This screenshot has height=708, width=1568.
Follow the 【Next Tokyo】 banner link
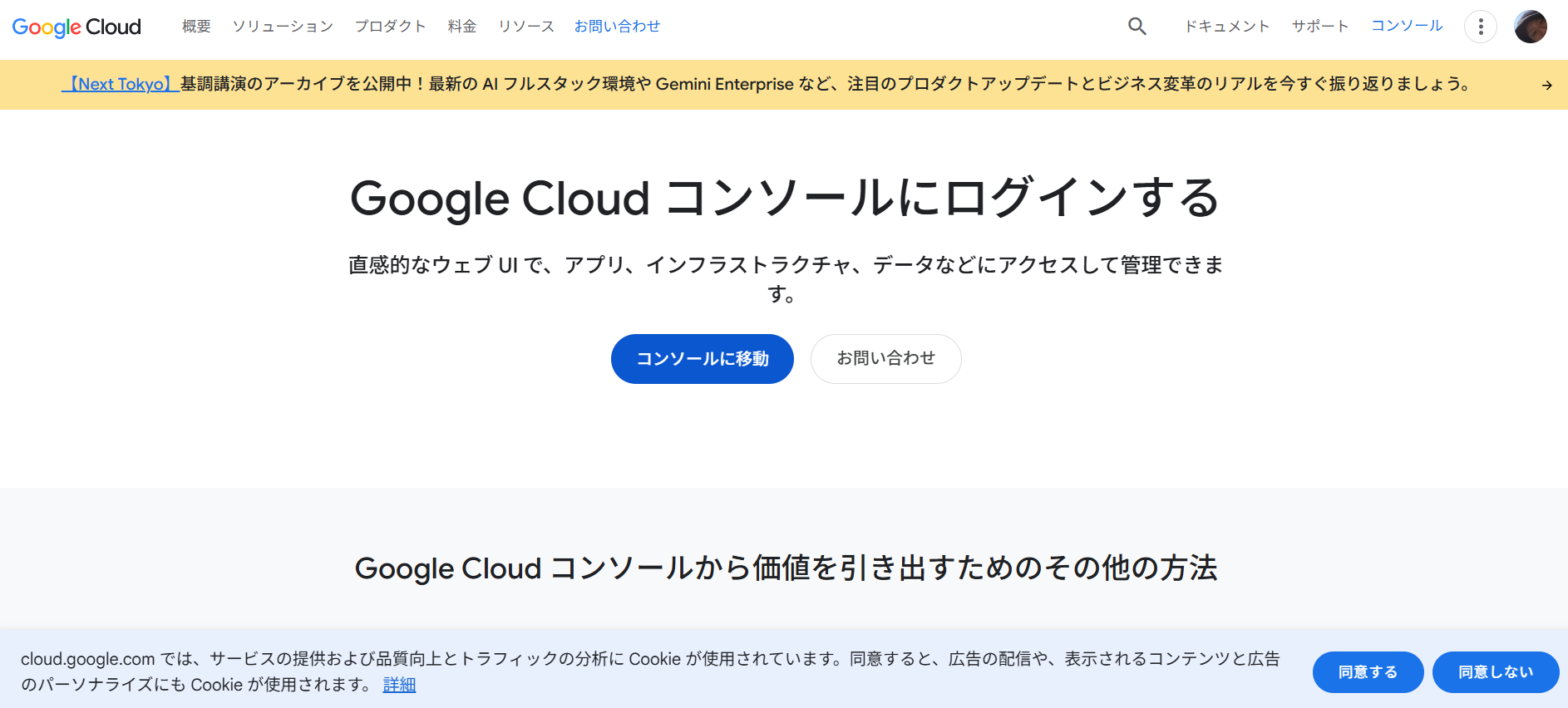[121, 84]
